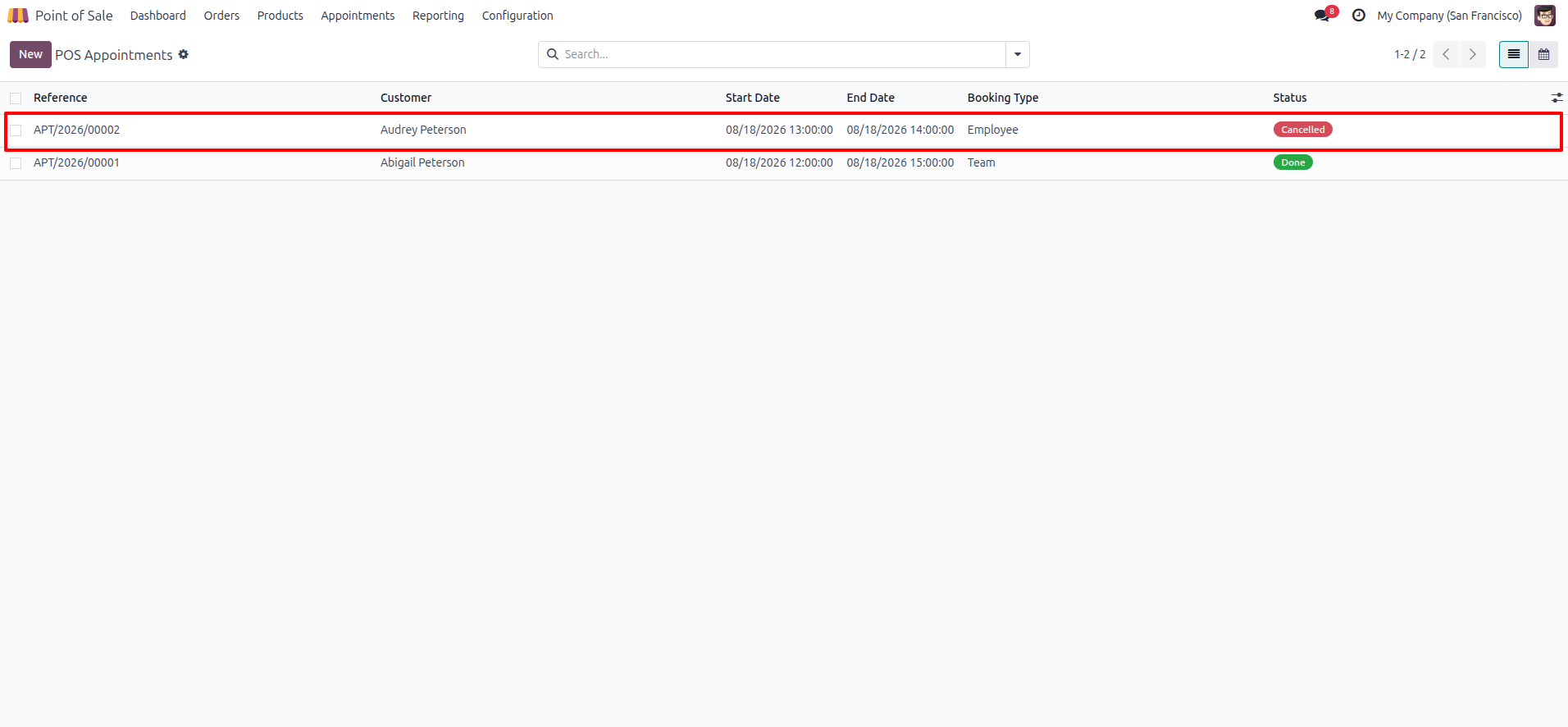The width and height of the screenshot is (1568, 727).
Task: Go to next page arrow
Action: coord(1473,54)
